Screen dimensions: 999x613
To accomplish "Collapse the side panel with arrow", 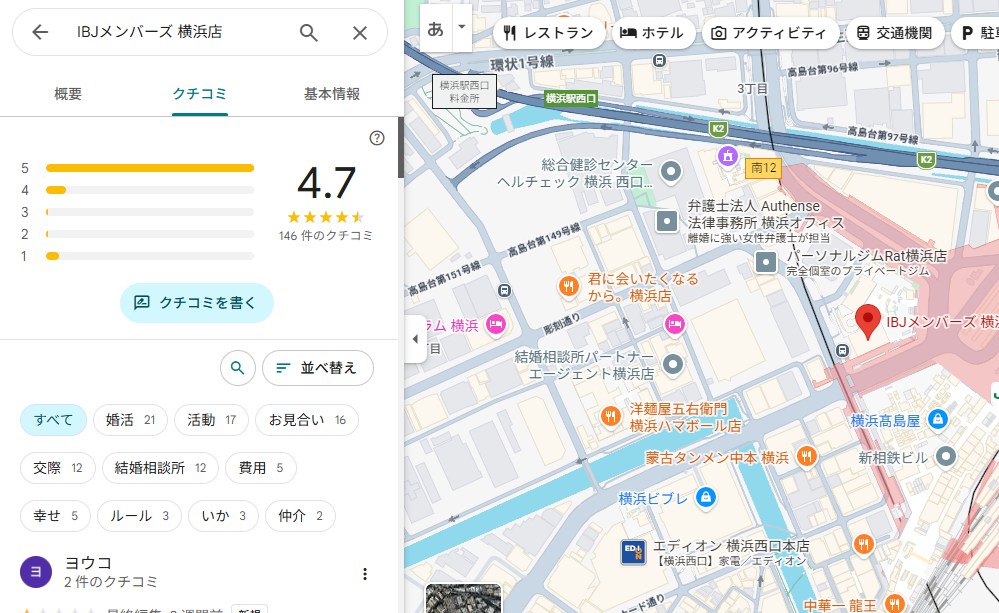I will coord(416,339).
